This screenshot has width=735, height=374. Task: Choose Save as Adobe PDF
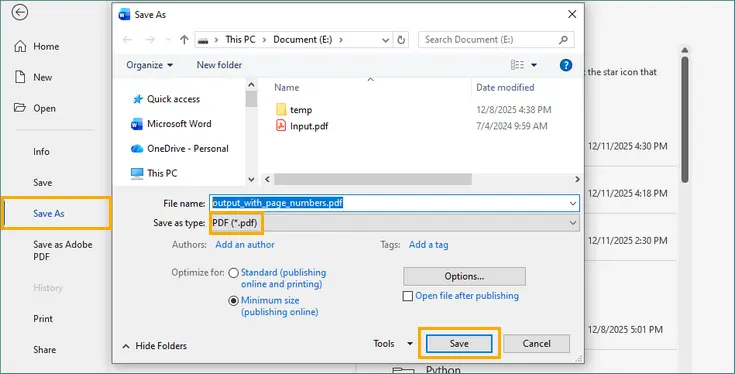coord(63,251)
